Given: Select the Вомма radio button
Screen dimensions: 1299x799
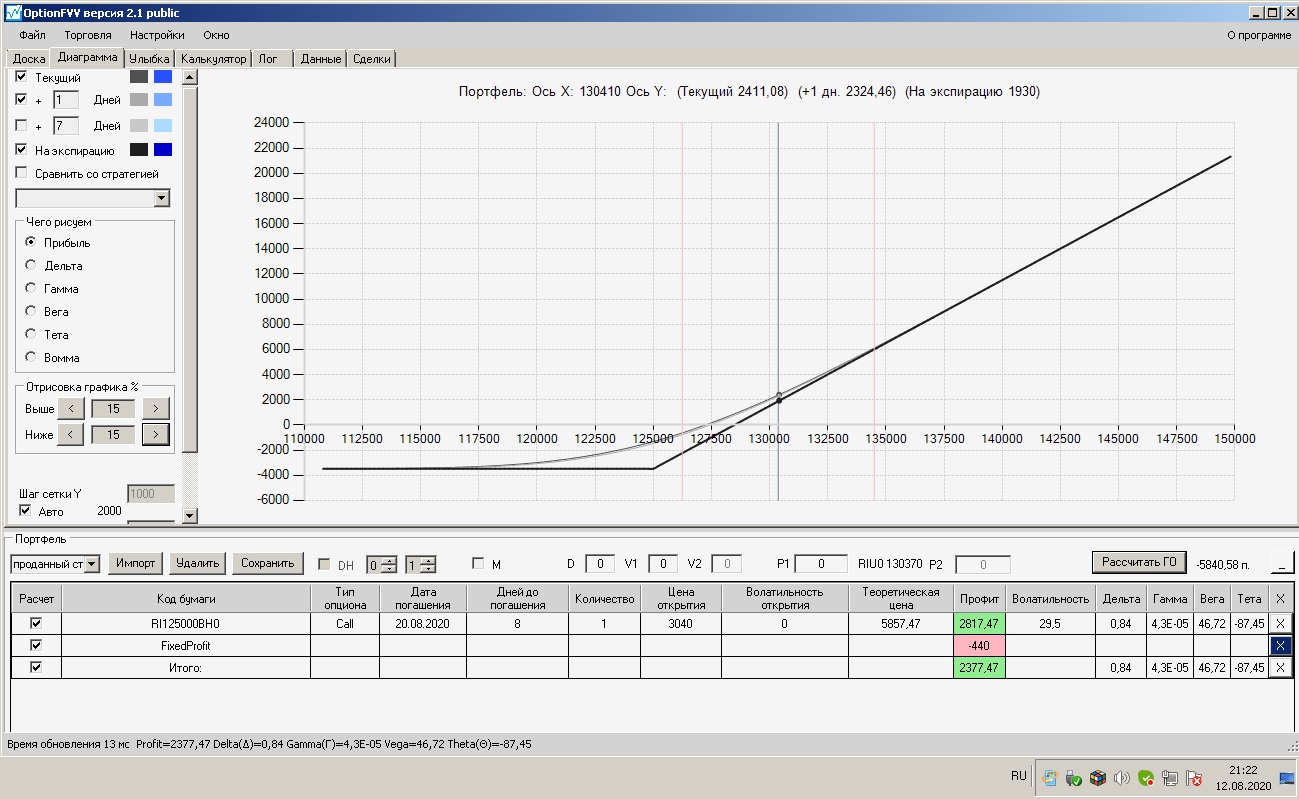Looking at the screenshot, I should click(x=31, y=357).
